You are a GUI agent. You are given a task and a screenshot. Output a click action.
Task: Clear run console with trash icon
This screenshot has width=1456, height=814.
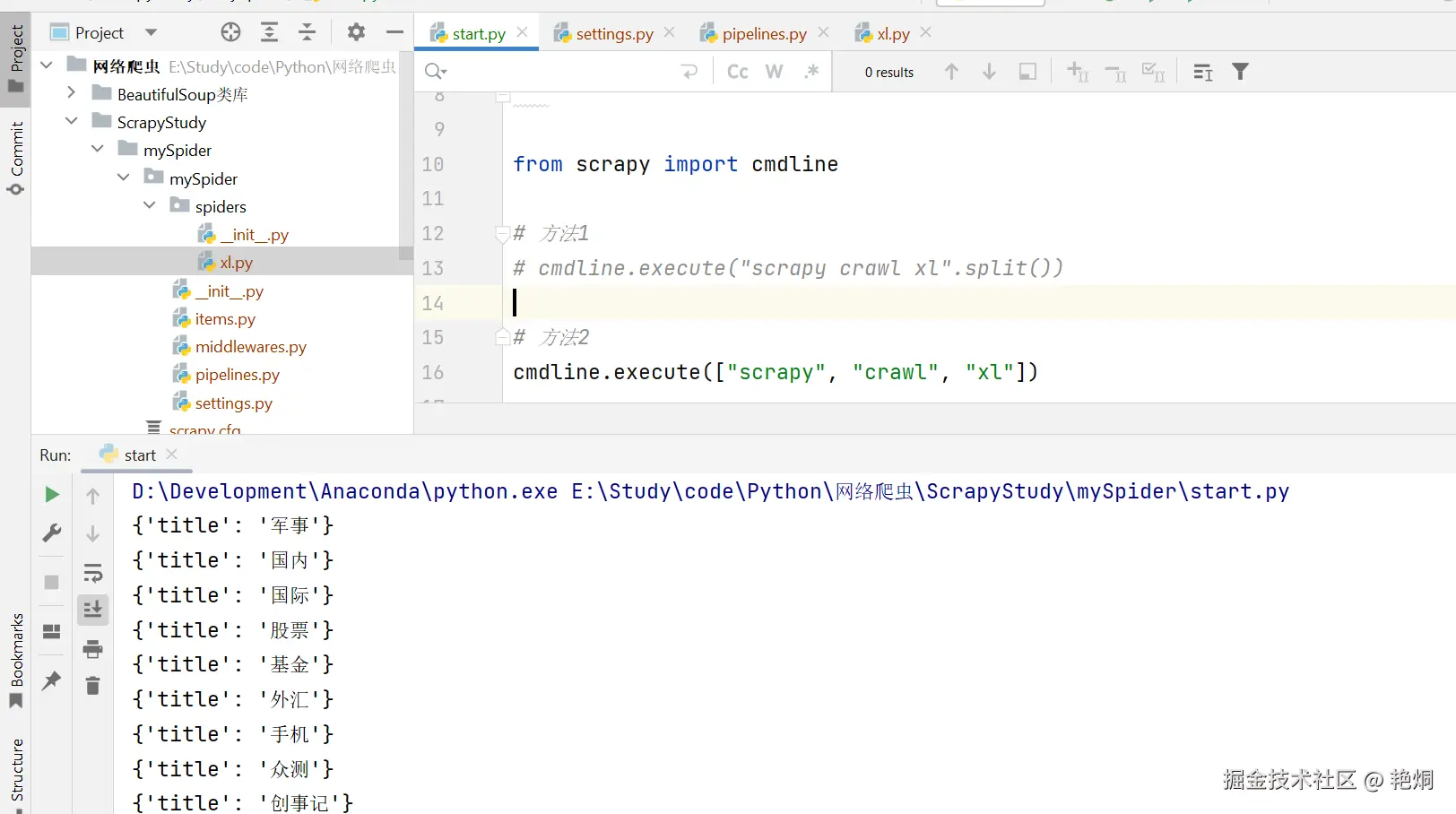92,687
